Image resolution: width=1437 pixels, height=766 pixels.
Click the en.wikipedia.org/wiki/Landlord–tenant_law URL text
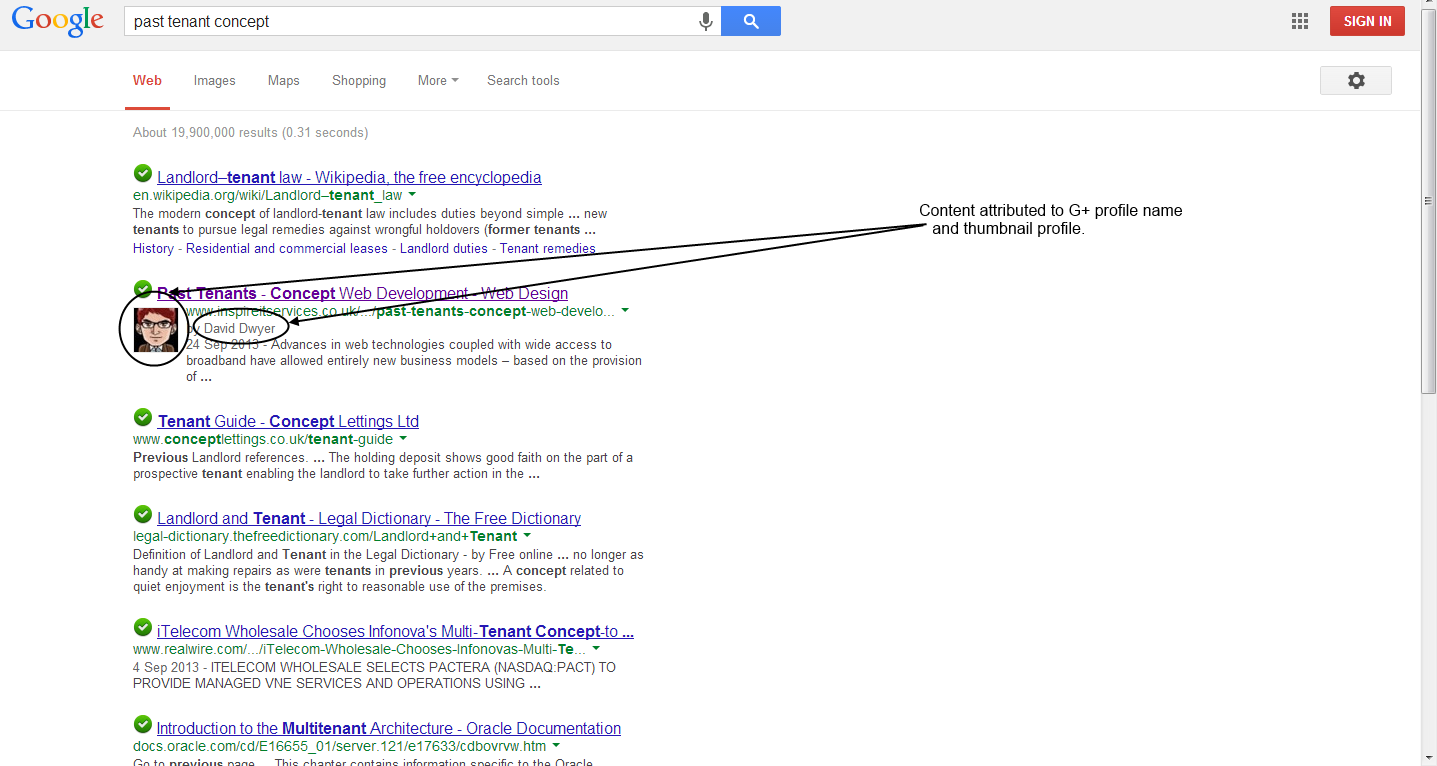(267, 195)
